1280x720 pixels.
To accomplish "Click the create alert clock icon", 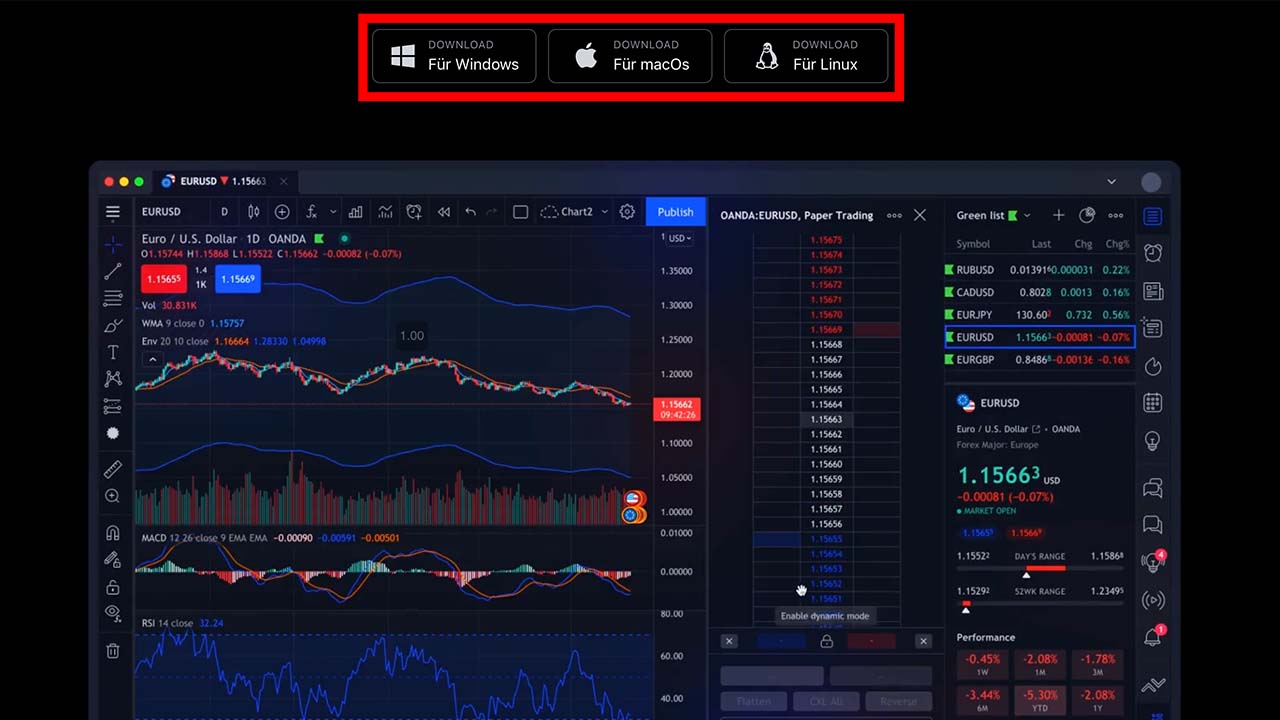I will coord(414,212).
